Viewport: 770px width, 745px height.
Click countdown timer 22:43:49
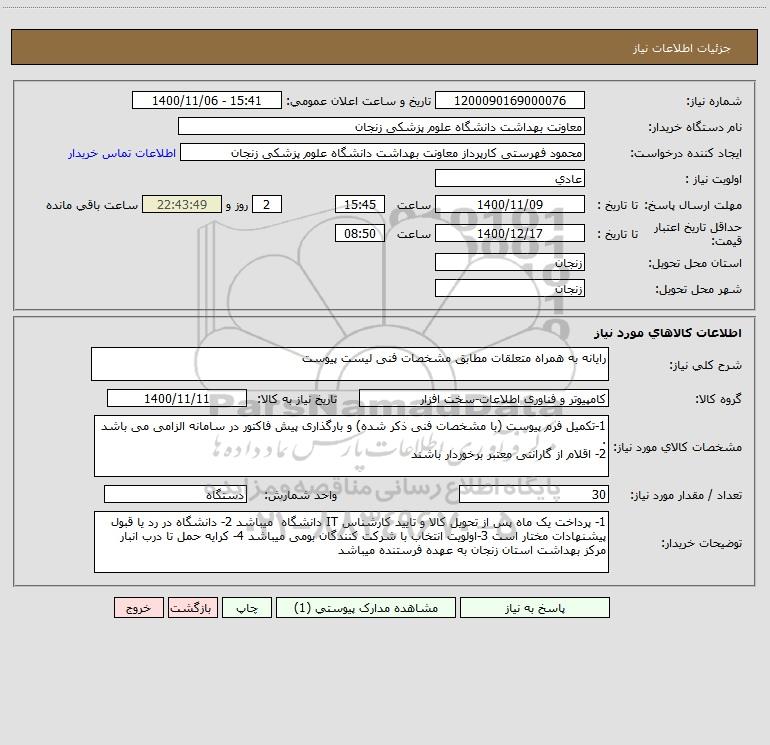(182, 204)
